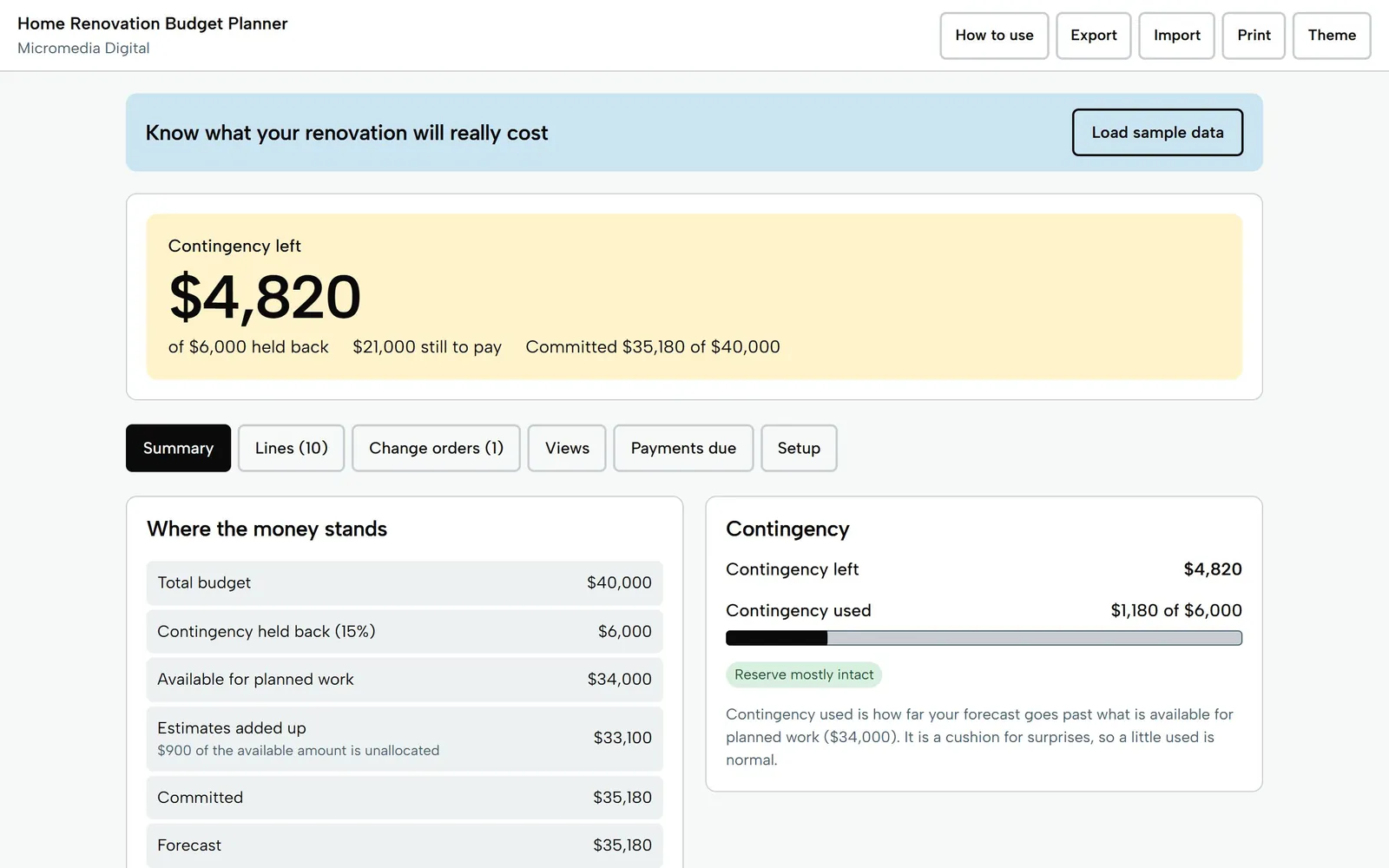Screen dimensions: 1389x868
Task: Click the Forecast row
Action: coord(405,845)
